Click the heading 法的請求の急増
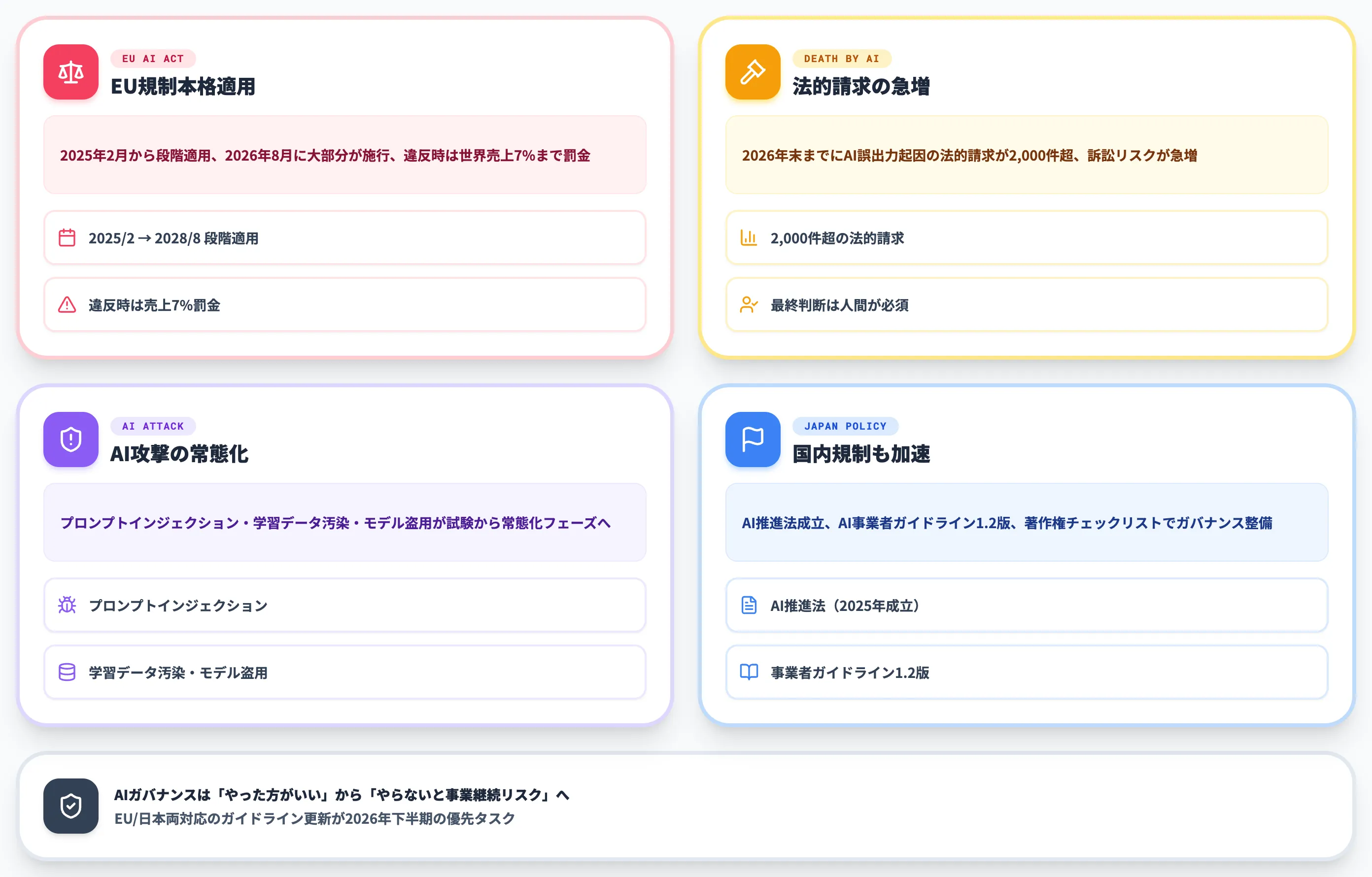Screen dimensions: 1372x877 pos(861,87)
